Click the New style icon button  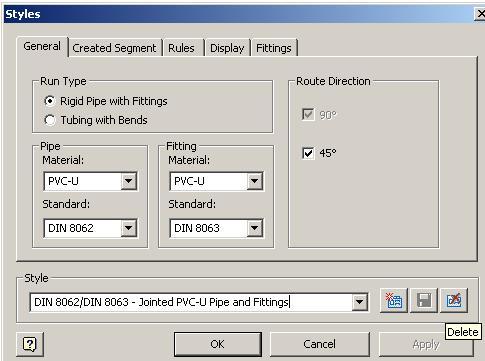coord(394,301)
